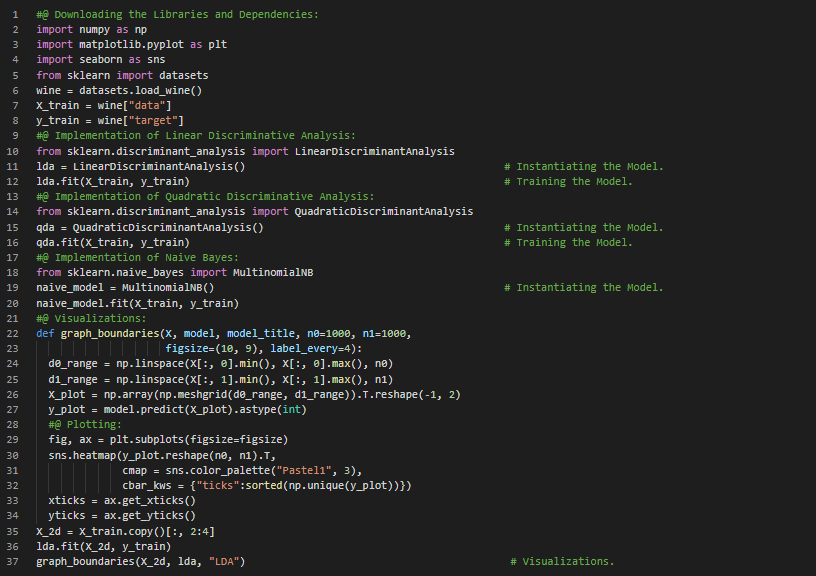The image size is (816, 576).
Task: Click 'X_2d = X_train.copy()[:, 2:4]' line
Action: tap(125, 531)
